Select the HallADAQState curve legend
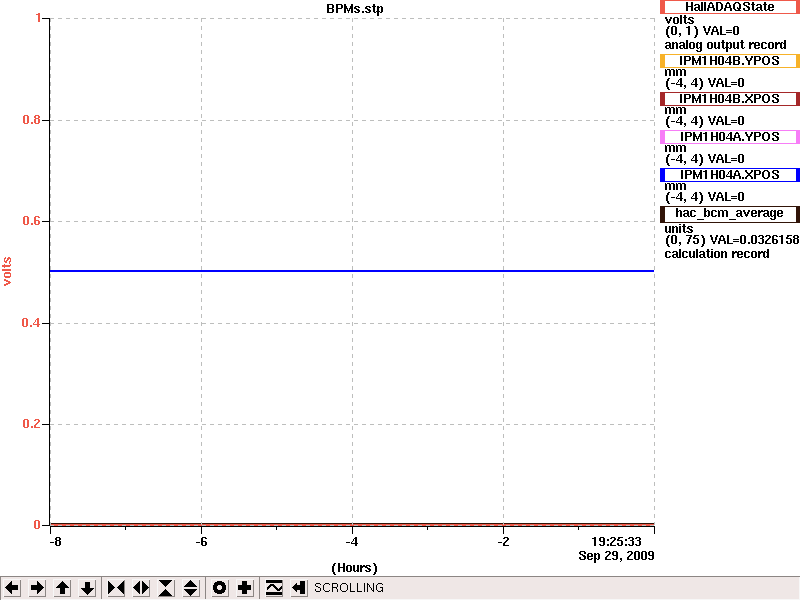800x600 pixels. coord(730,7)
